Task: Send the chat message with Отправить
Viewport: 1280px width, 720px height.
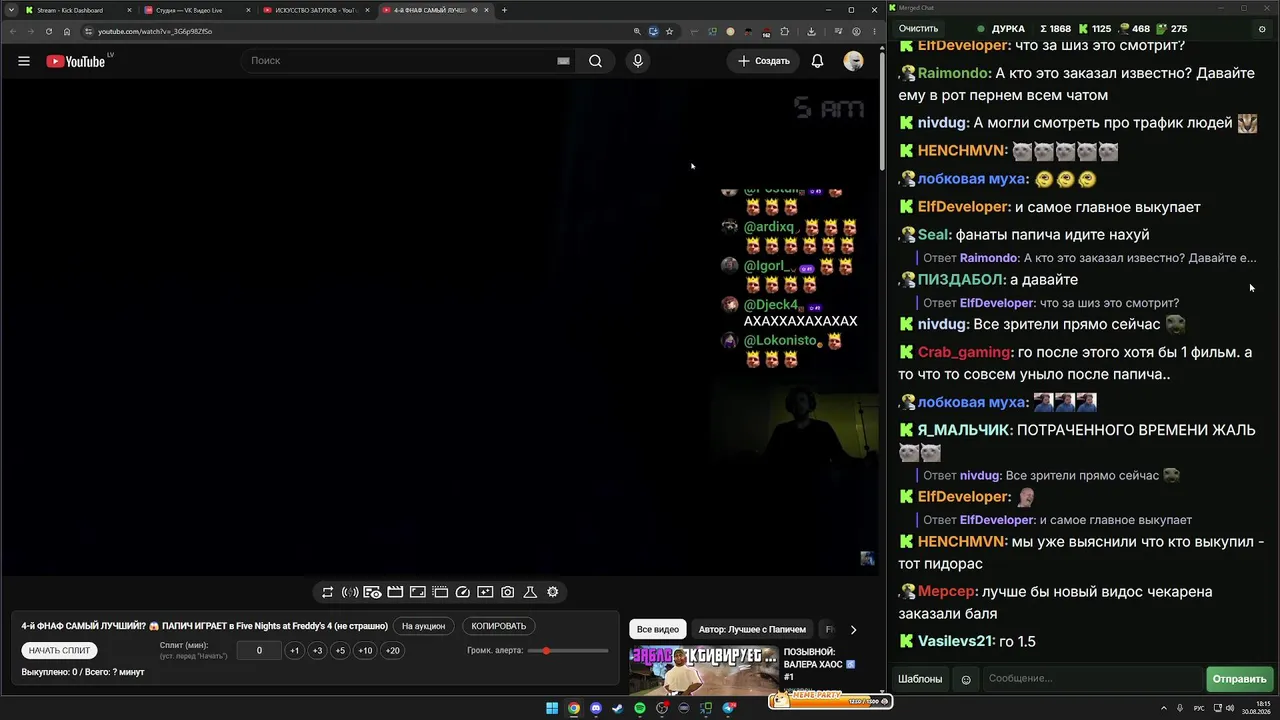Action: (x=1239, y=679)
